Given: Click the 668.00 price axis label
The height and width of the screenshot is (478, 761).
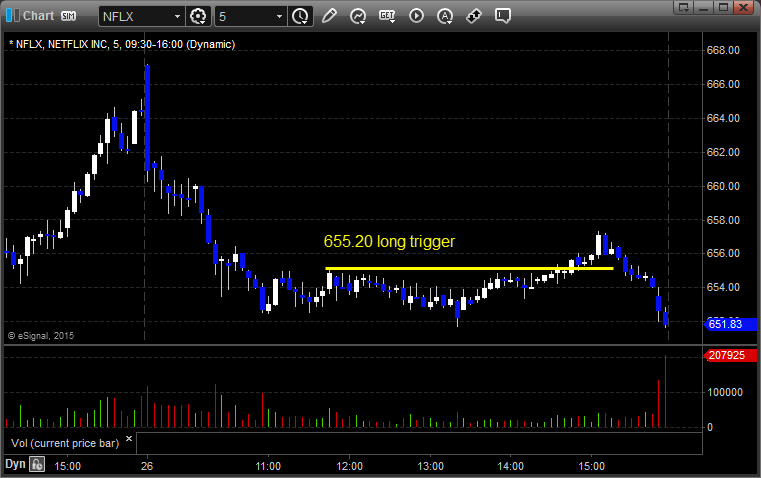Looking at the screenshot, I should tap(723, 50).
